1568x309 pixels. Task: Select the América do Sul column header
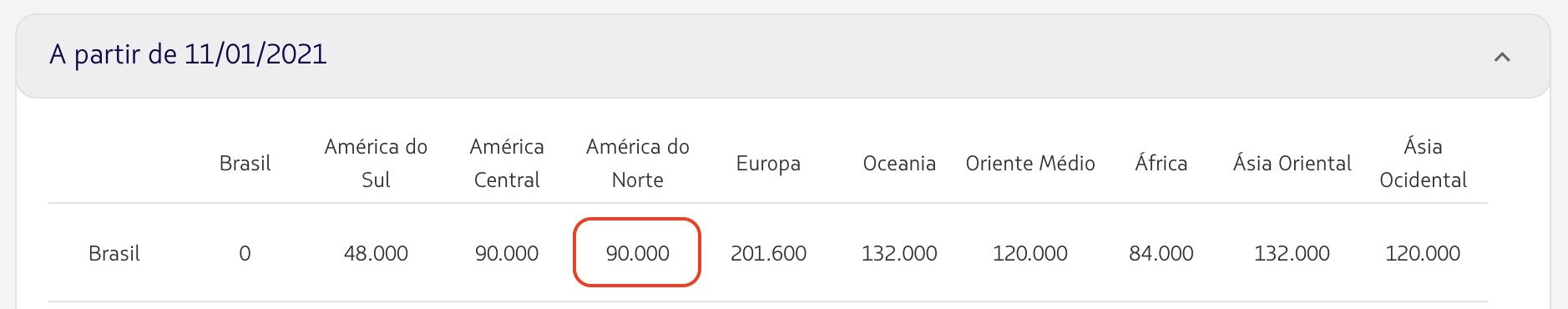tap(376, 163)
